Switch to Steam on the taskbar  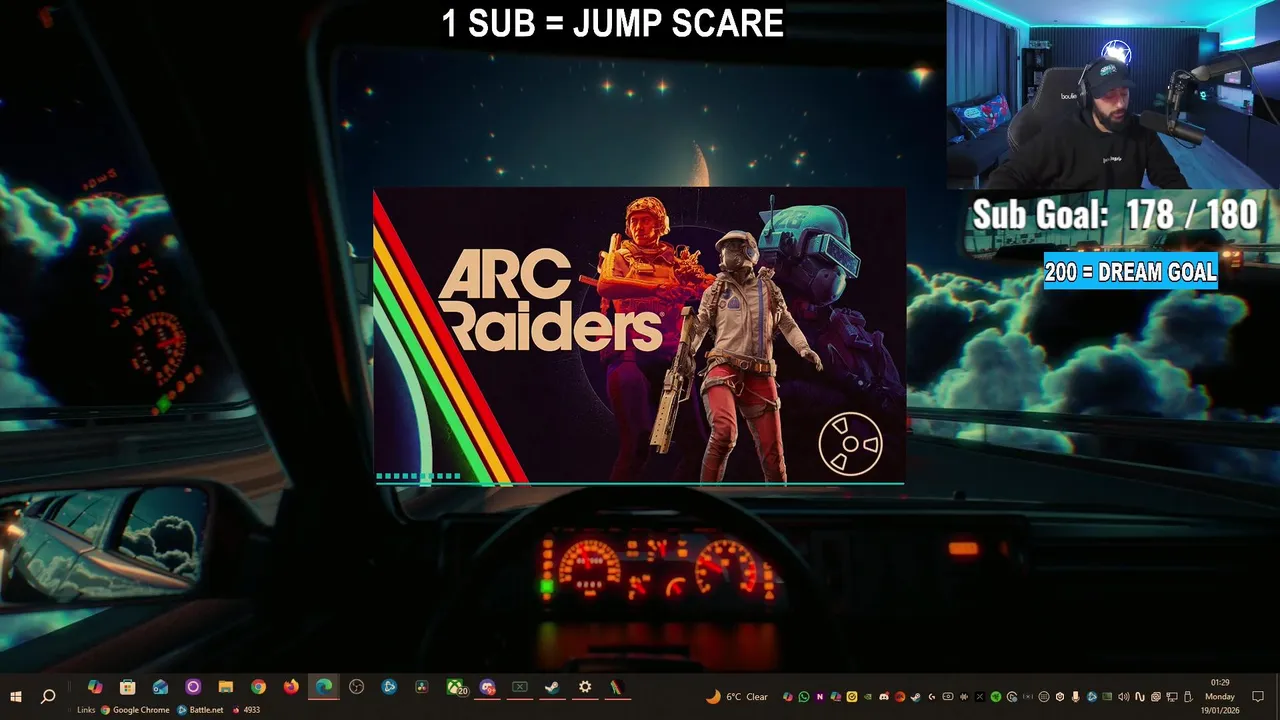(x=552, y=687)
